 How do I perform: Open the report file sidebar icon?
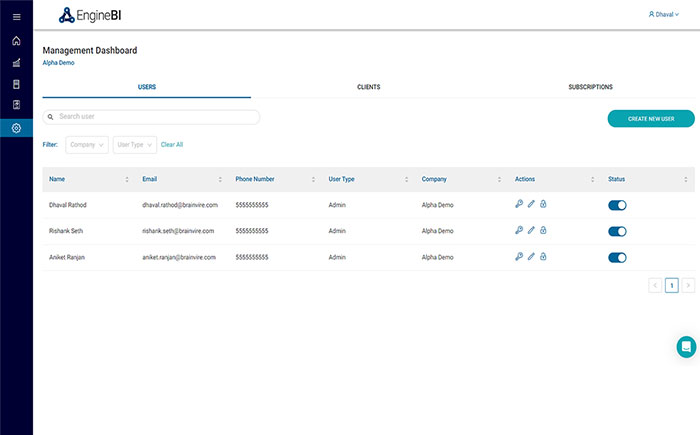point(17,105)
